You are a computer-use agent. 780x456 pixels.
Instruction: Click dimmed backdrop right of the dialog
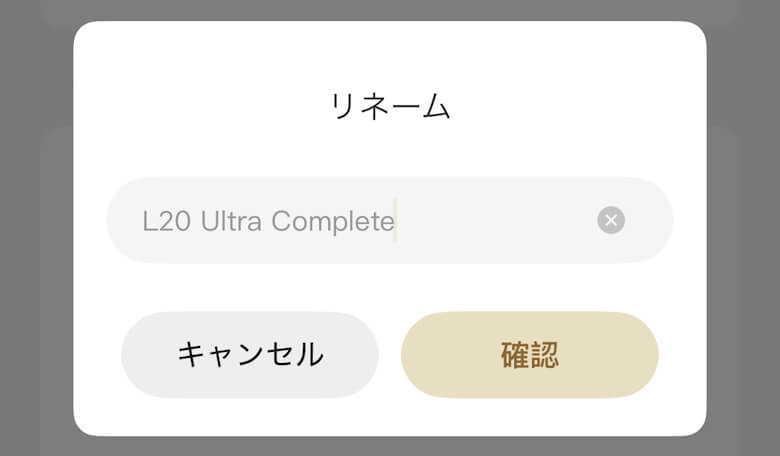coord(743,228)
